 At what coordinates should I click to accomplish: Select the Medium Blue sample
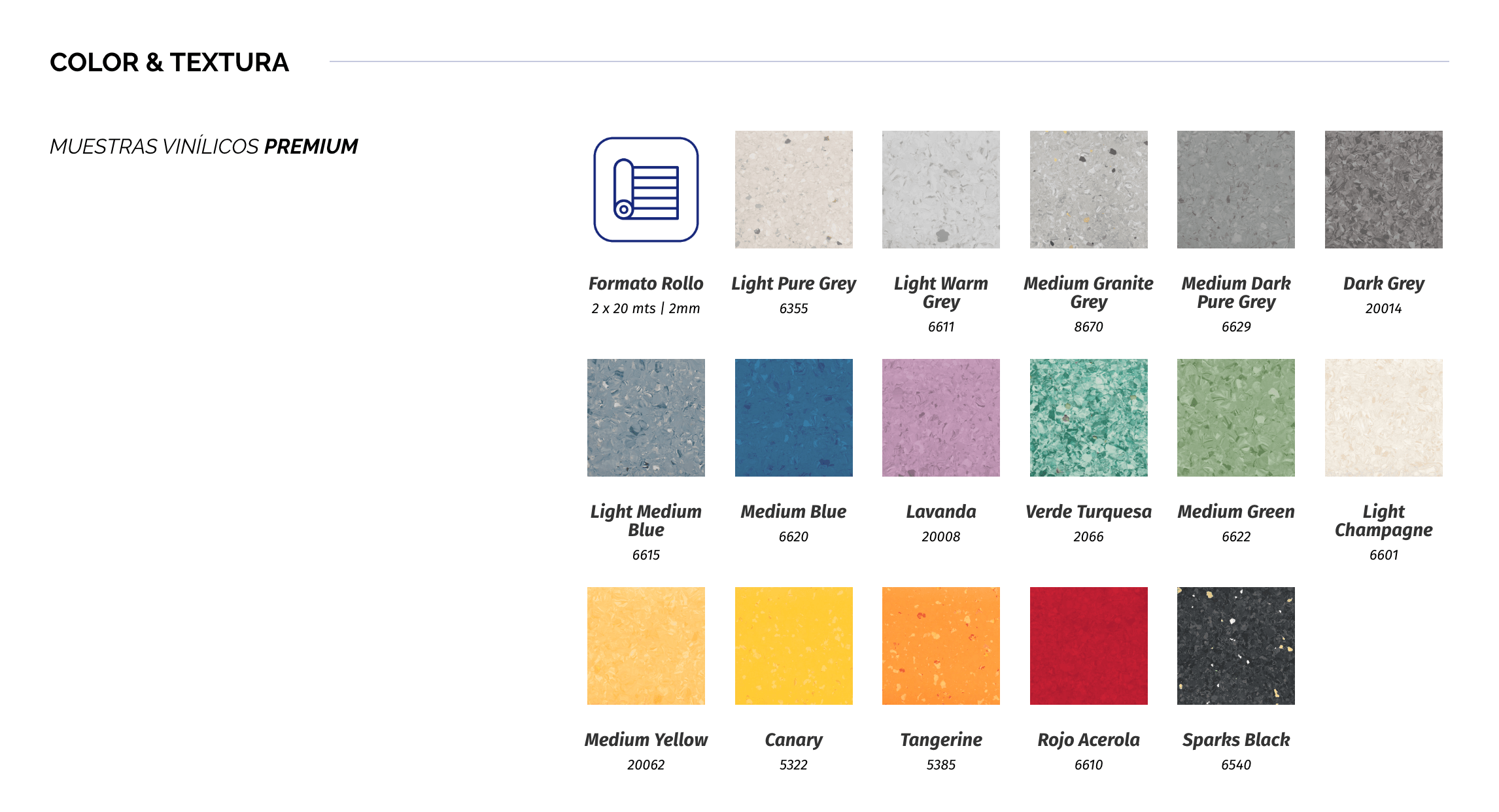click(x=793, y=417)
